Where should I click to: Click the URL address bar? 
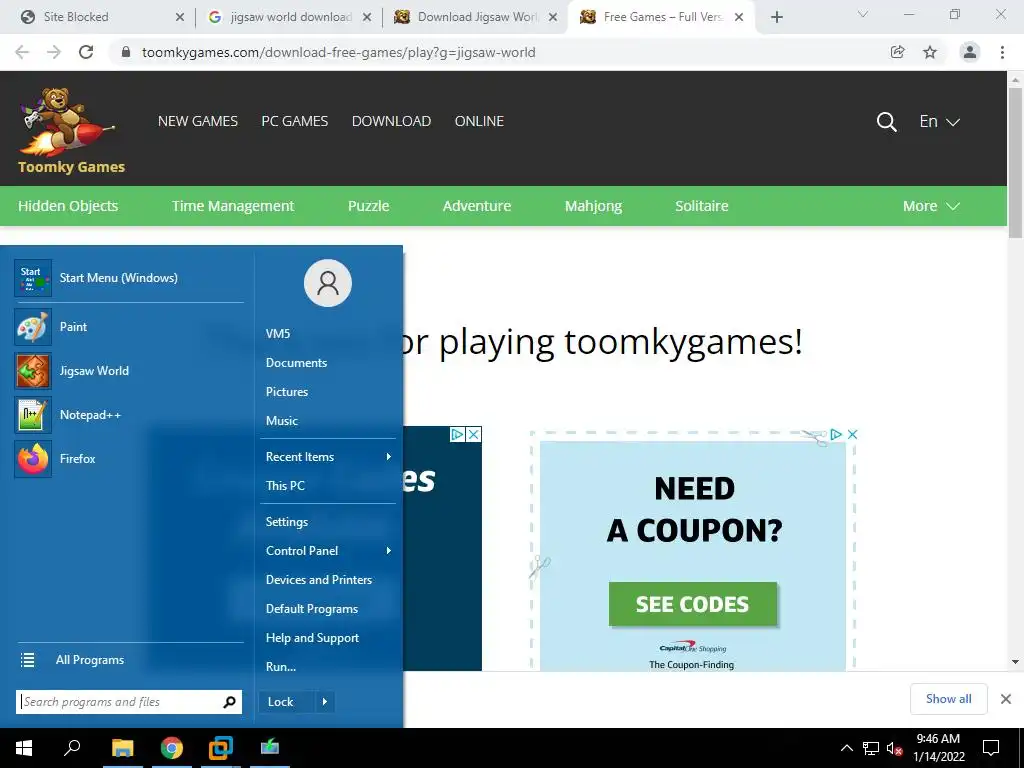click(500, 52)
